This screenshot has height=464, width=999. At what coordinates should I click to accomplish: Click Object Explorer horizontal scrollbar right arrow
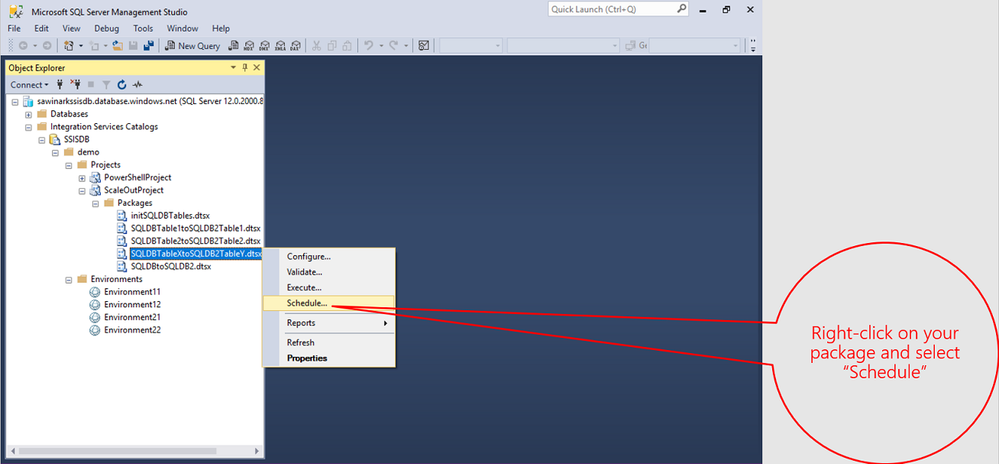(257, 451)
